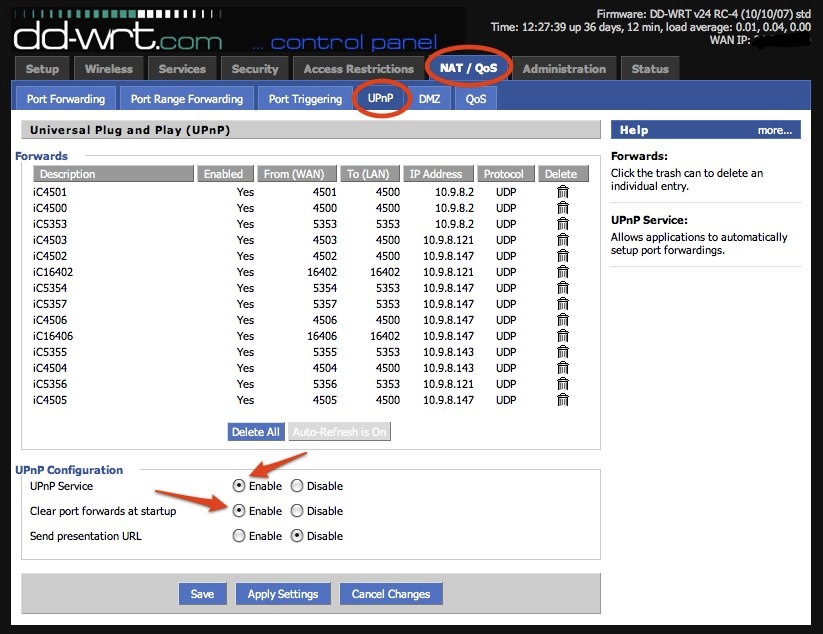
Task: Click the Enabled column header
Action: 225,174
